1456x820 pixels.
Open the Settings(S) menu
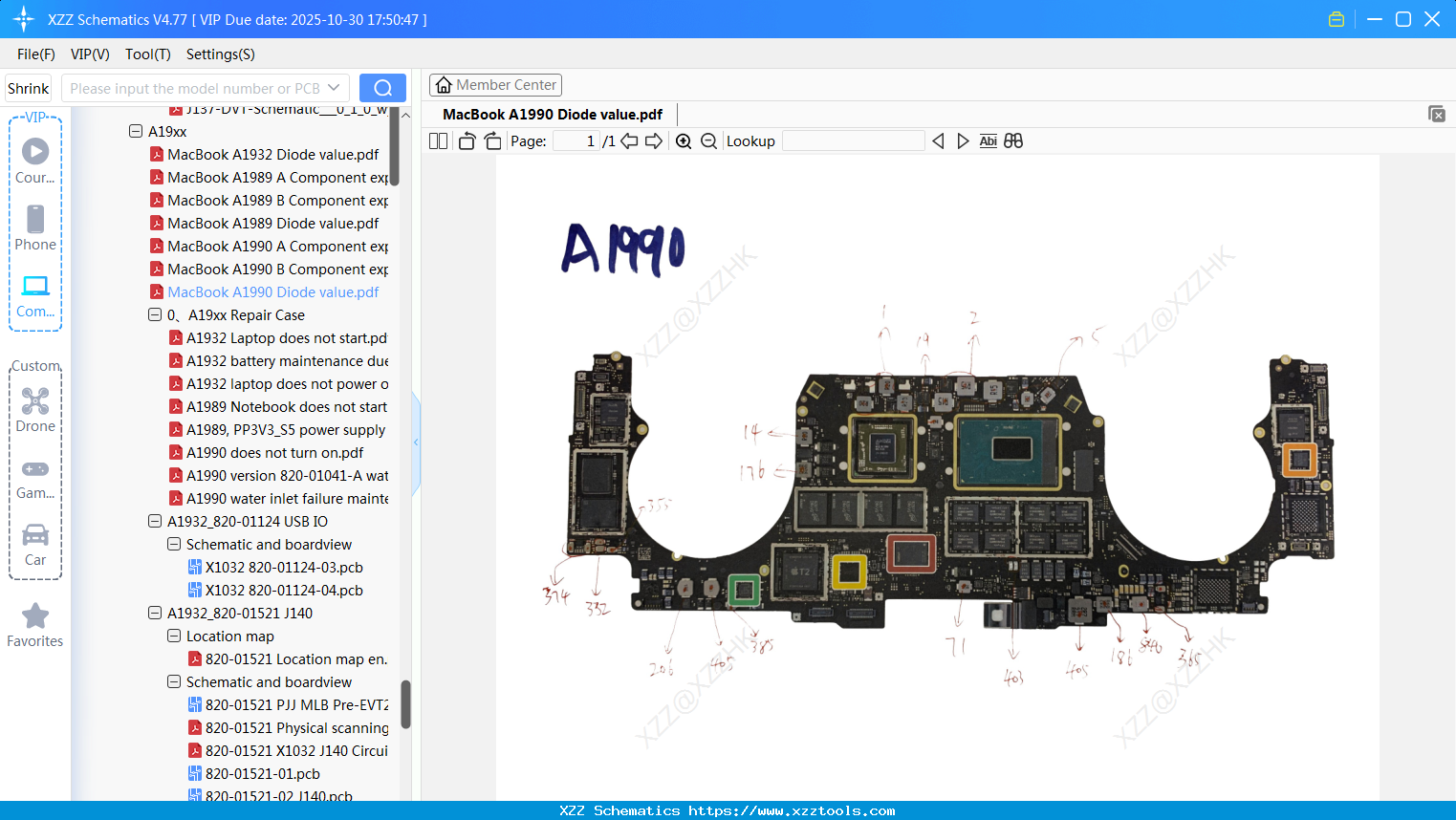pyautogui.click(x=221, y=54)
